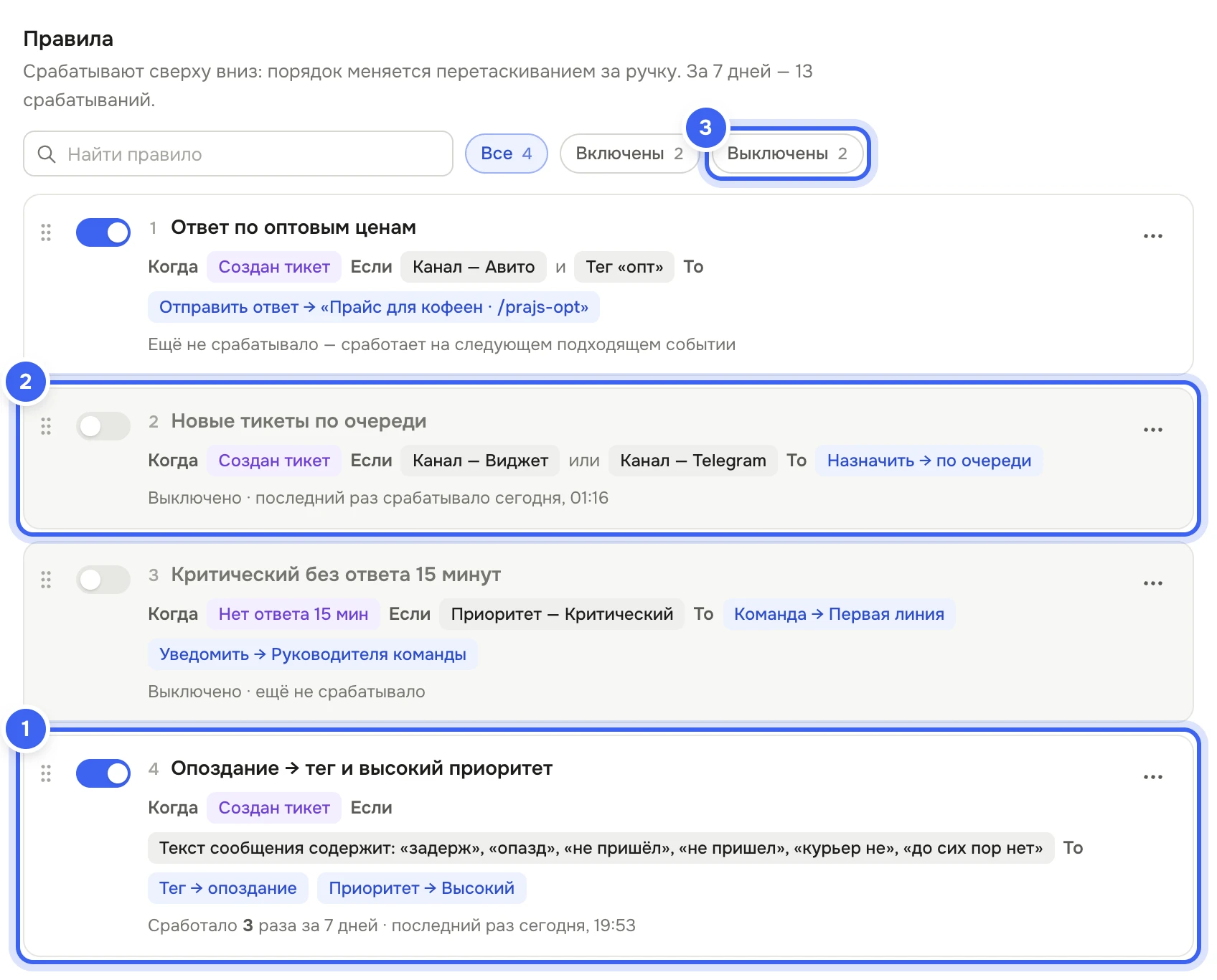Grab the drag handle of rule «Опоздание → тег и высокий приоритет»

(46, 773)
